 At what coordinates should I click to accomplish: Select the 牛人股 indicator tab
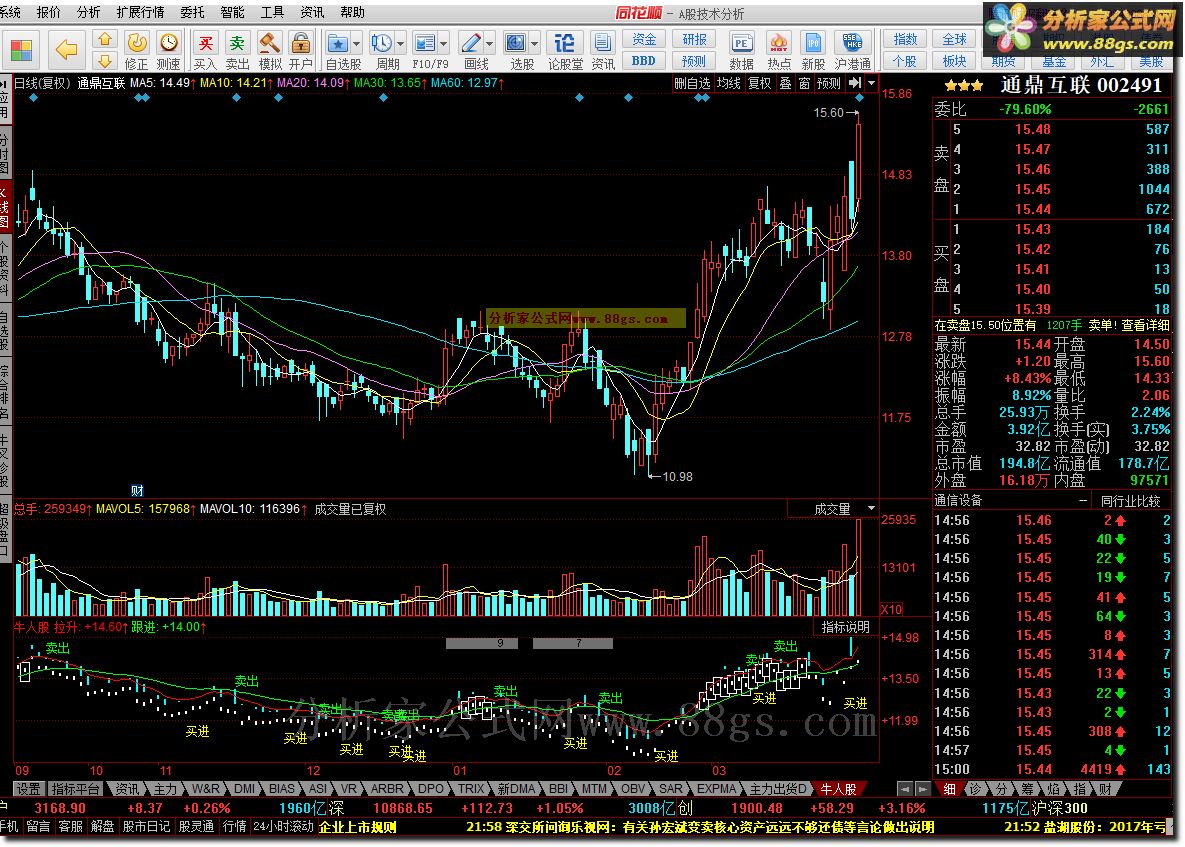[x=838, y=789]
